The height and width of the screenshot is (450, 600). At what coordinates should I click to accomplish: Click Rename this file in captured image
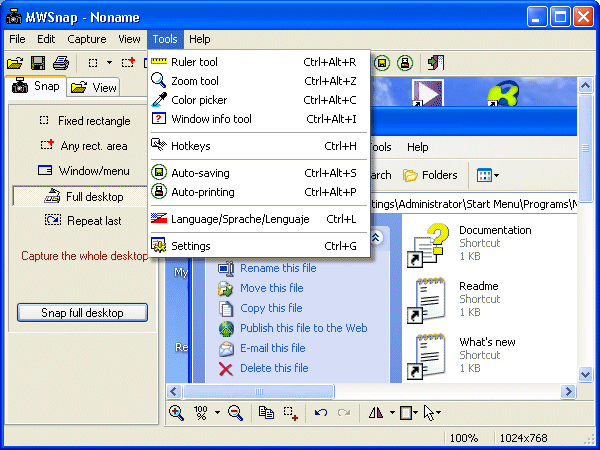pyautogui.click(x=267, y=268)
